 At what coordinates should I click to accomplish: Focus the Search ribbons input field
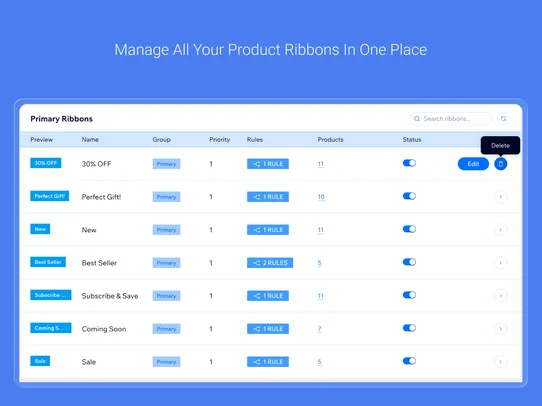tap(450, 119)
